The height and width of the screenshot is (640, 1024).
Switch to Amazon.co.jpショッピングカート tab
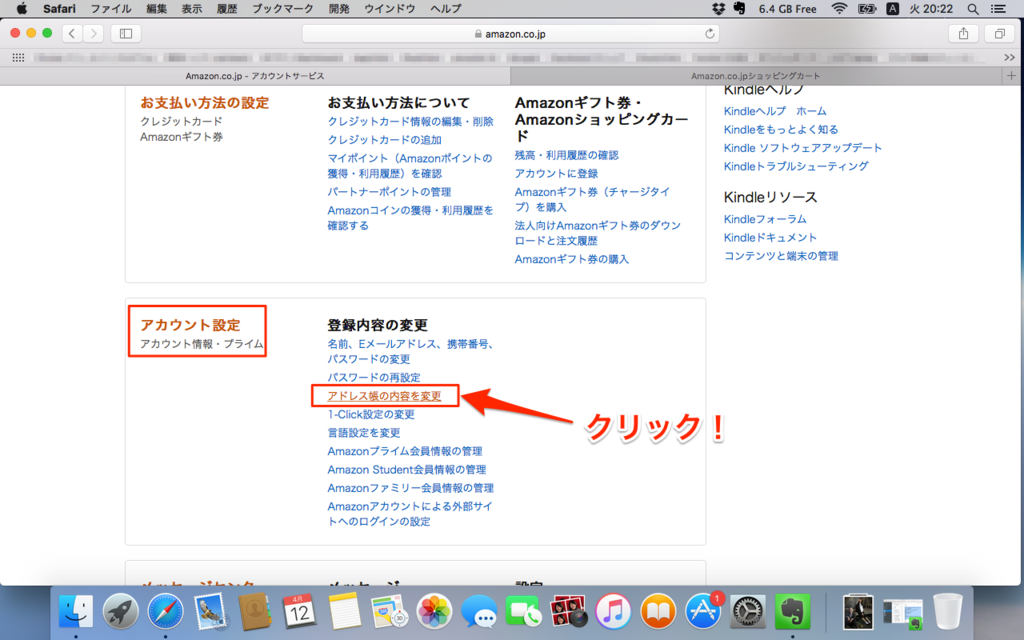[x=756, y=76]
